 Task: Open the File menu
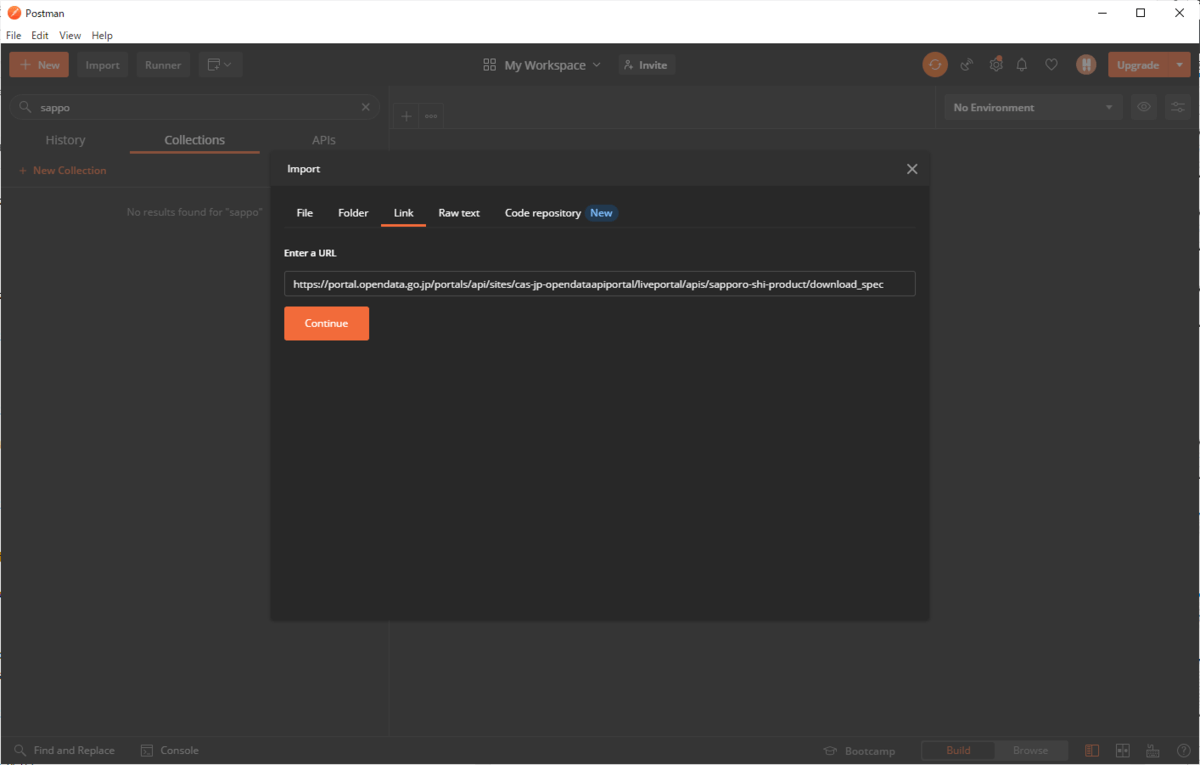pos(14,35)
